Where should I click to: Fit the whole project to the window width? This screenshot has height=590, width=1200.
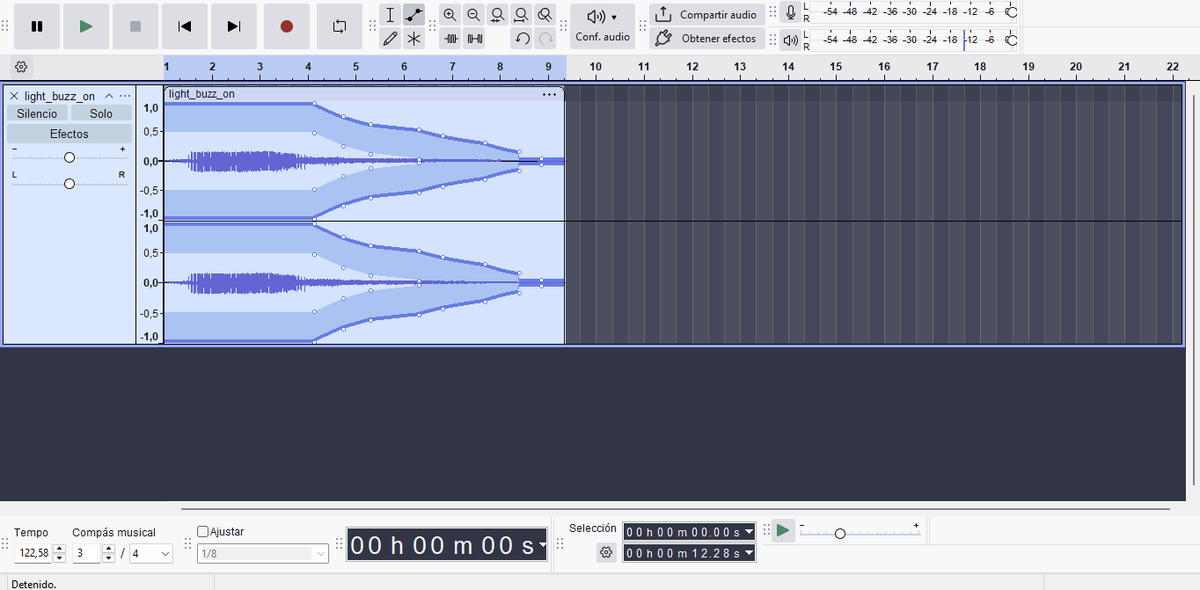coord(521,15)
